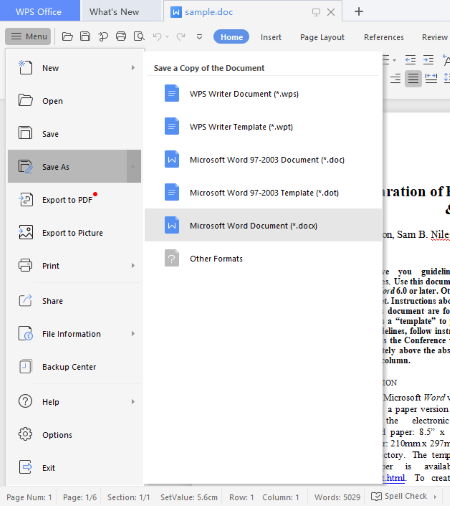Click the Align Right ribbon icon
Viewport: 450px width, 506px height.
click(x=395, y=79)
